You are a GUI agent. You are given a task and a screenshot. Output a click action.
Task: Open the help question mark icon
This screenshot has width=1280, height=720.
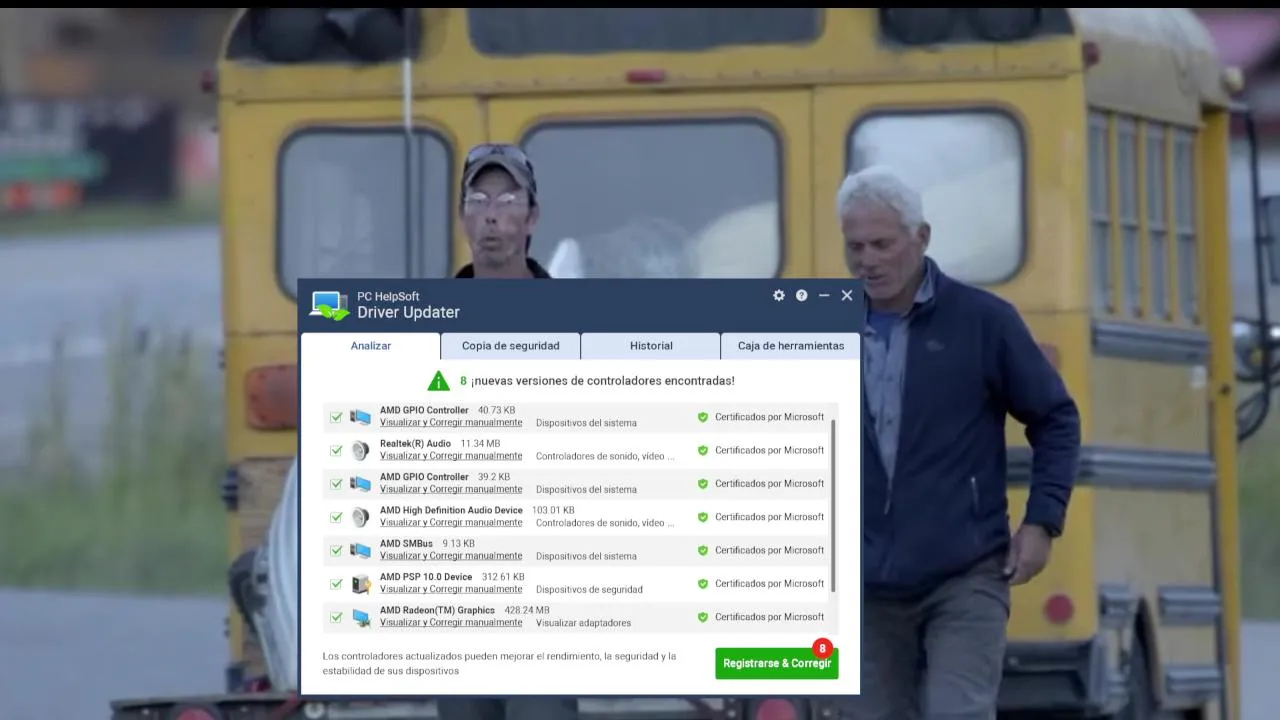(x=801, y=295)
